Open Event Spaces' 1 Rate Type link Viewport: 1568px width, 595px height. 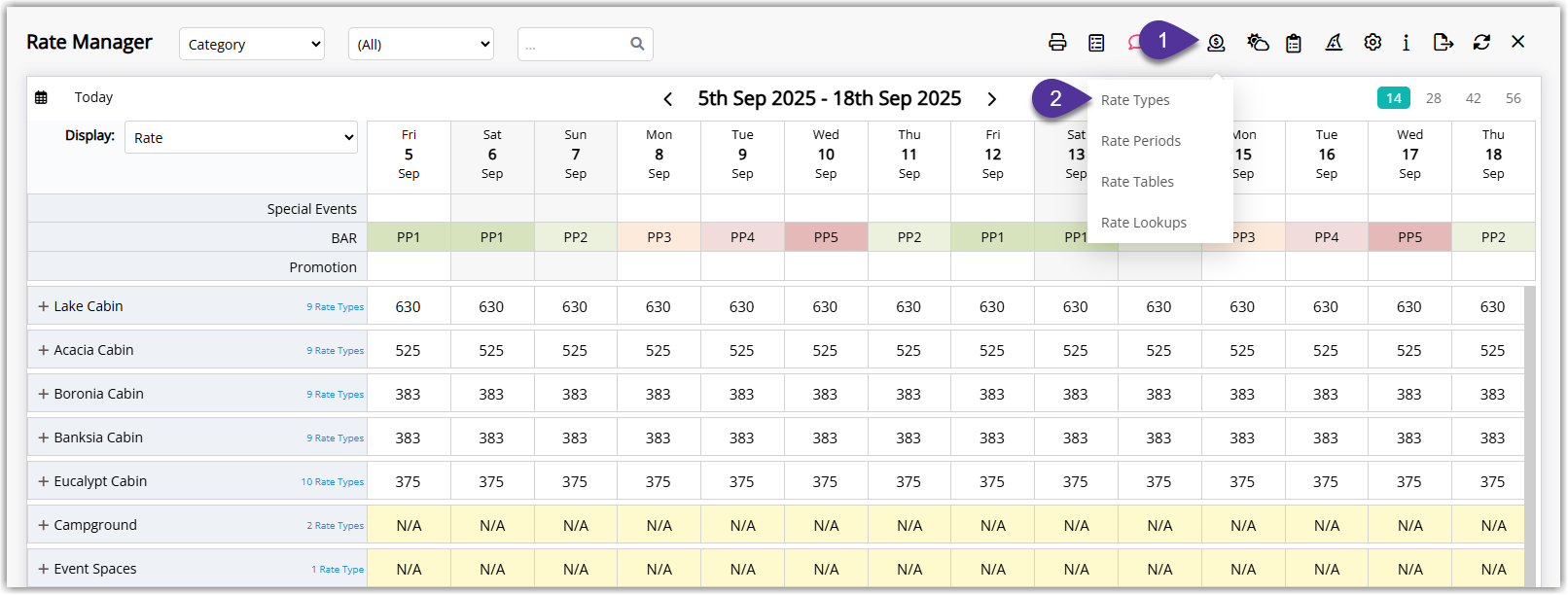[338, 570]
